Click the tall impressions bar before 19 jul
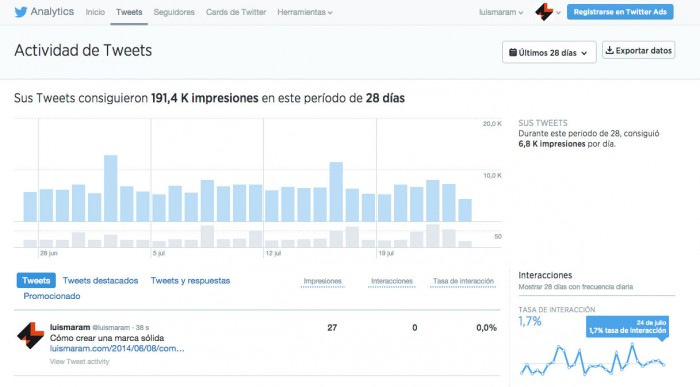The width and height of the screenshot is (700, 387). [336, 192]
